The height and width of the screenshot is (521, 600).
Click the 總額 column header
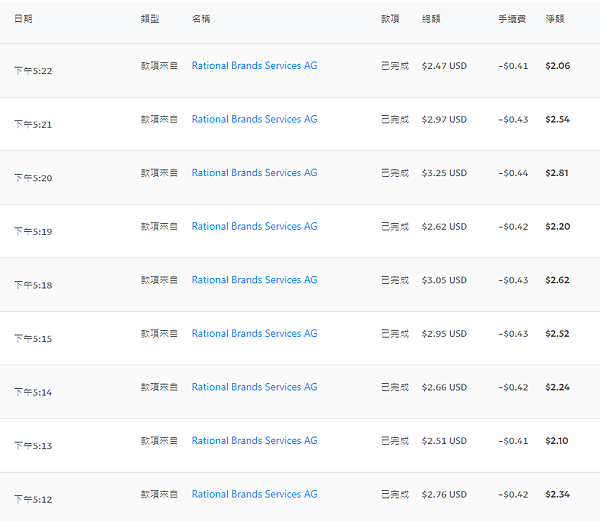431,19
